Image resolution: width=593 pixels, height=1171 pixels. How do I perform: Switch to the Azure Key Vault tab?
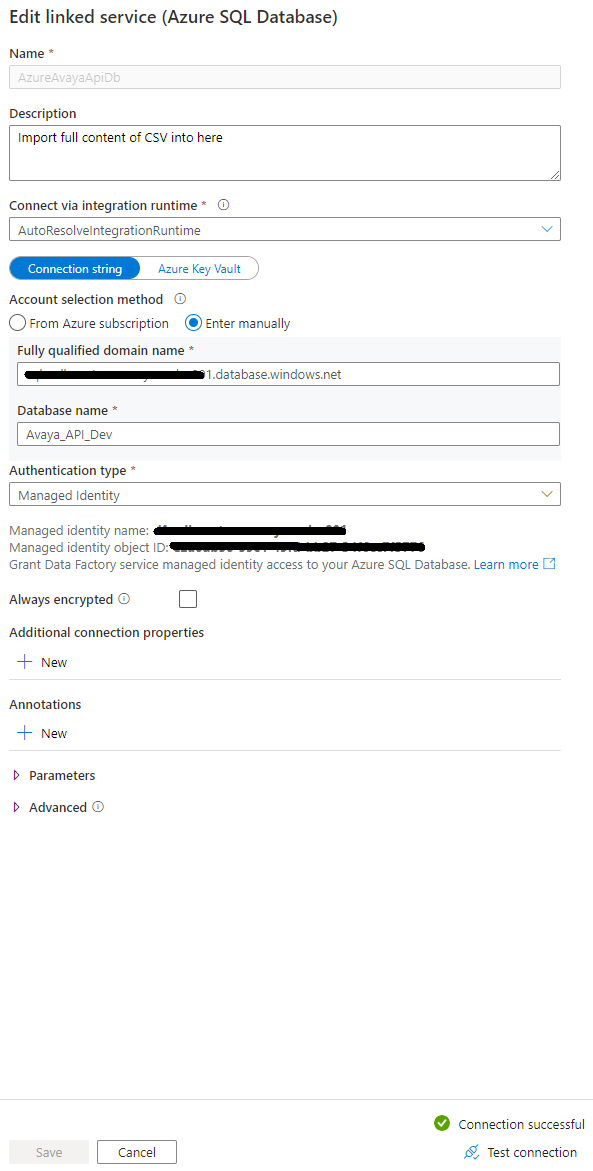(x=197, y=268)
